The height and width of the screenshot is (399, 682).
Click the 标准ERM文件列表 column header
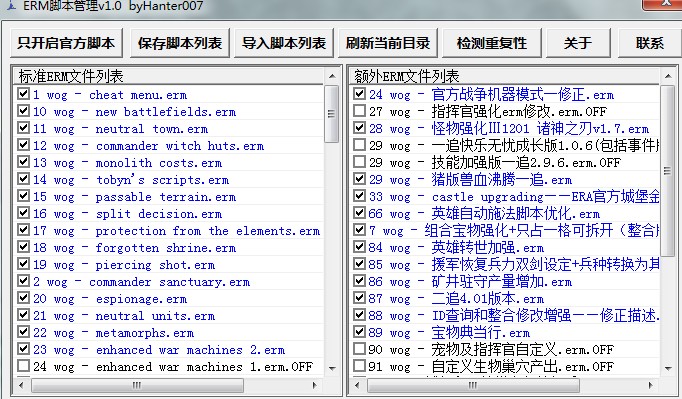[169, 76]
